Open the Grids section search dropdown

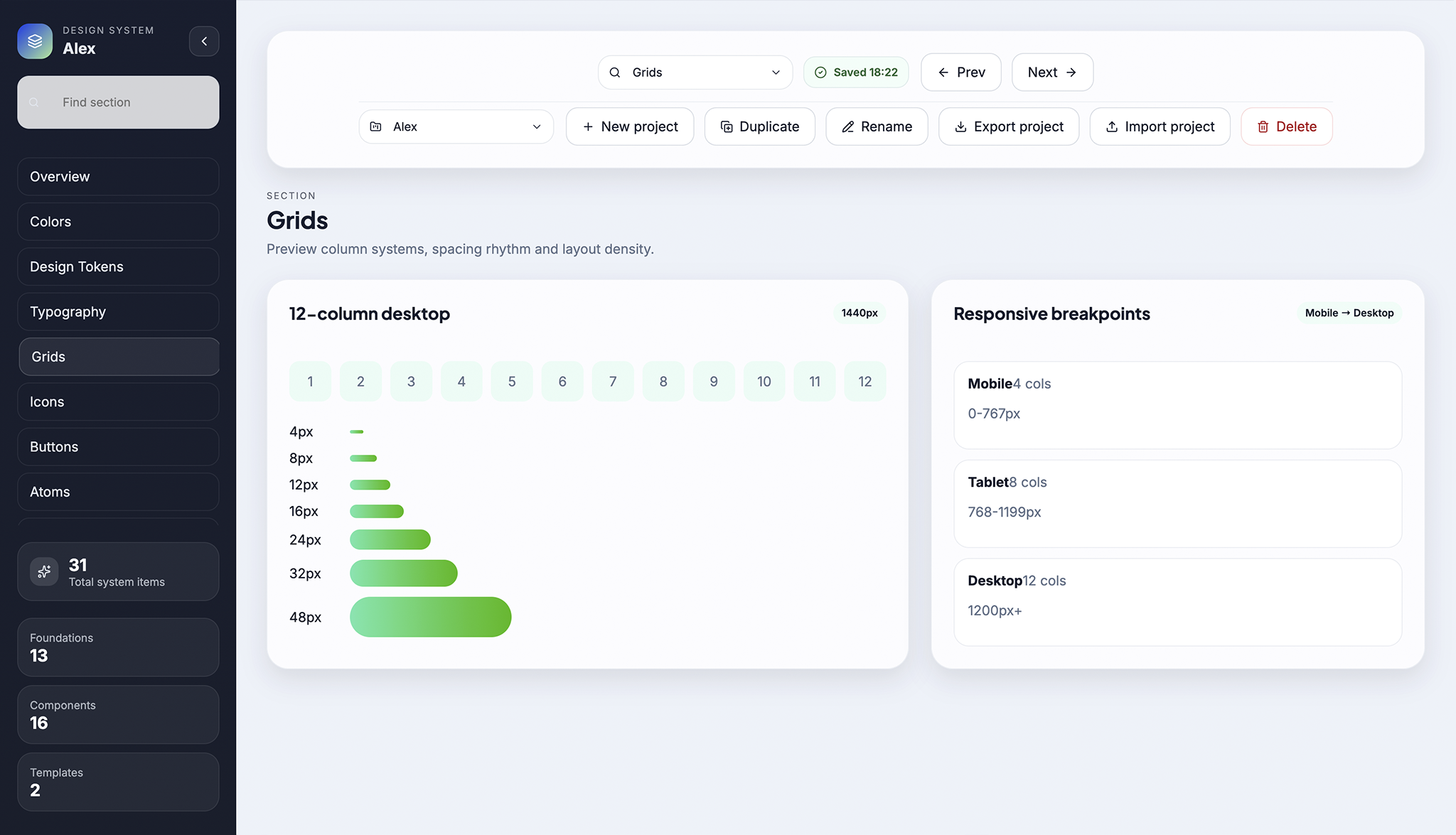(694, 72)
